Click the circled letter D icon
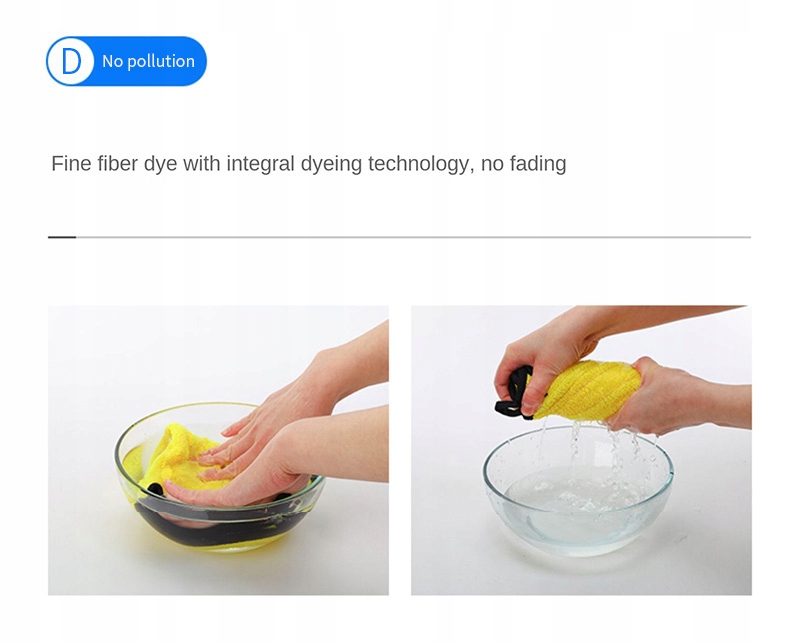The width and height of the screenshot is (790, 643). (x=71, y=61)
